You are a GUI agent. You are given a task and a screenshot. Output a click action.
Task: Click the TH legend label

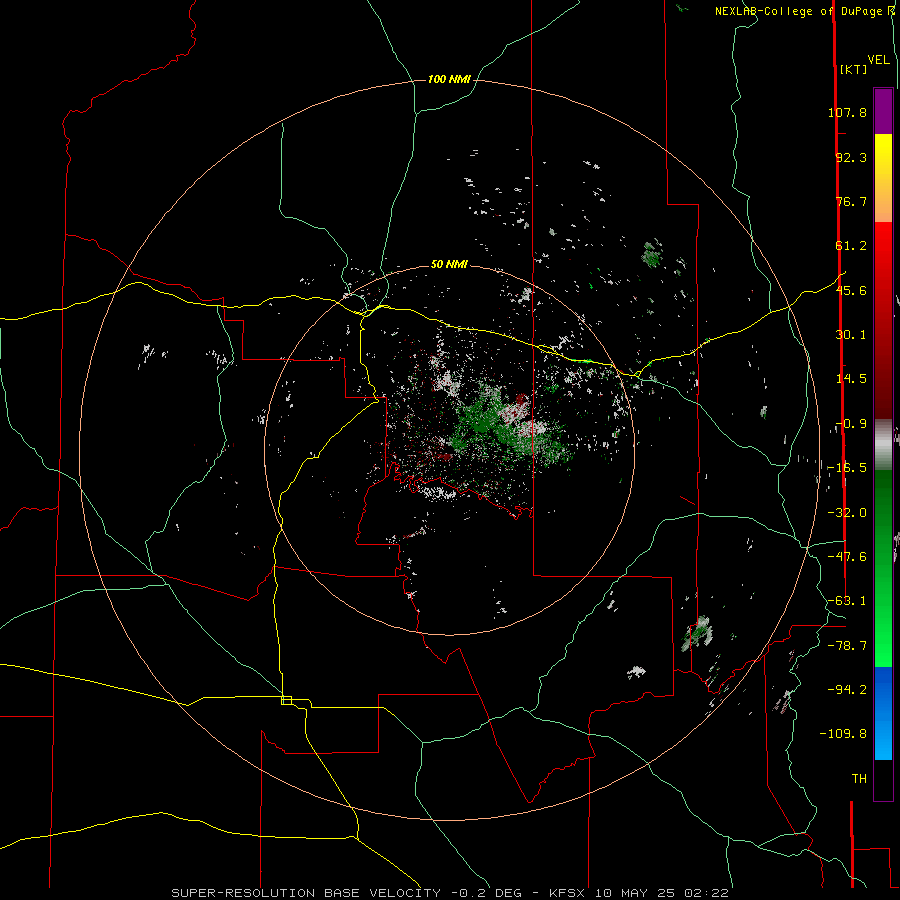pyautogui.click(x=859, y=779)
